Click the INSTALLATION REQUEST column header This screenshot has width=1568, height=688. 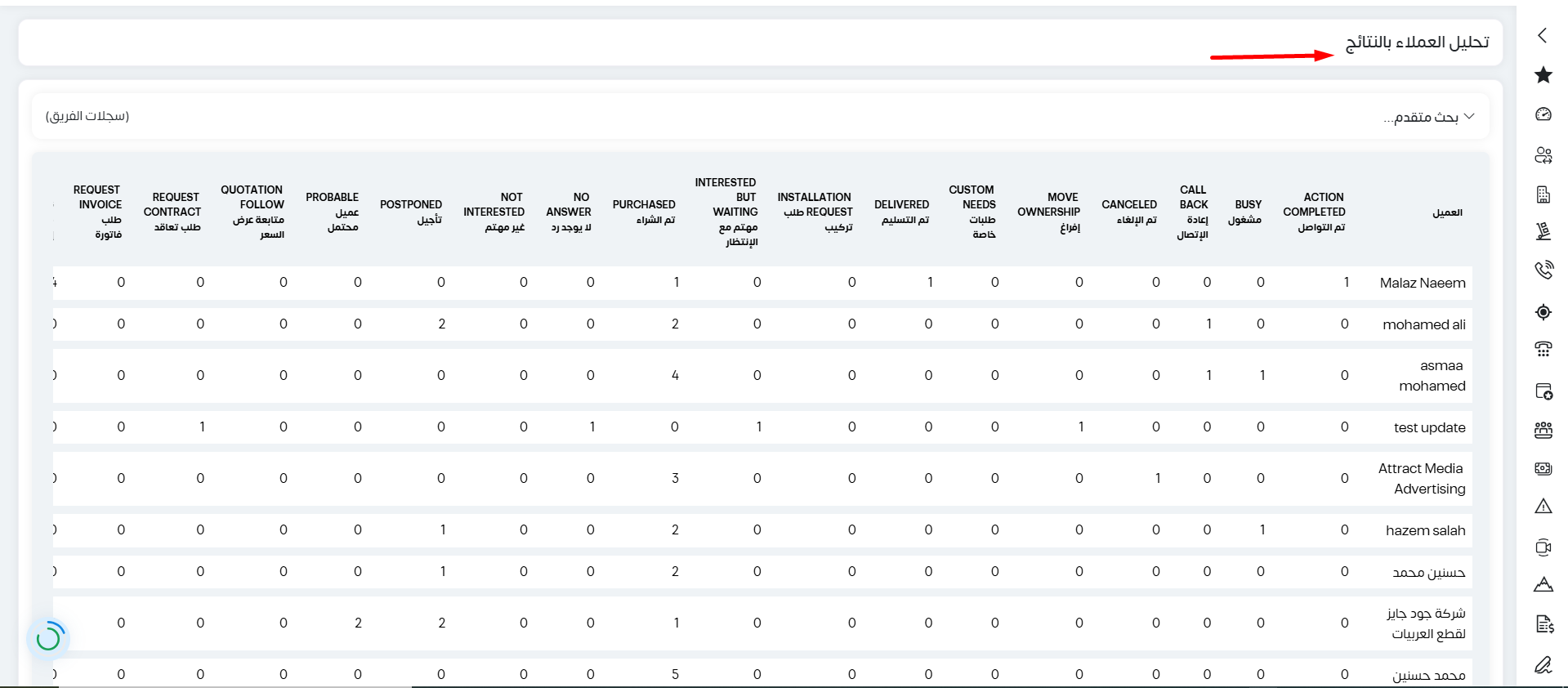(x=815, y=212)
